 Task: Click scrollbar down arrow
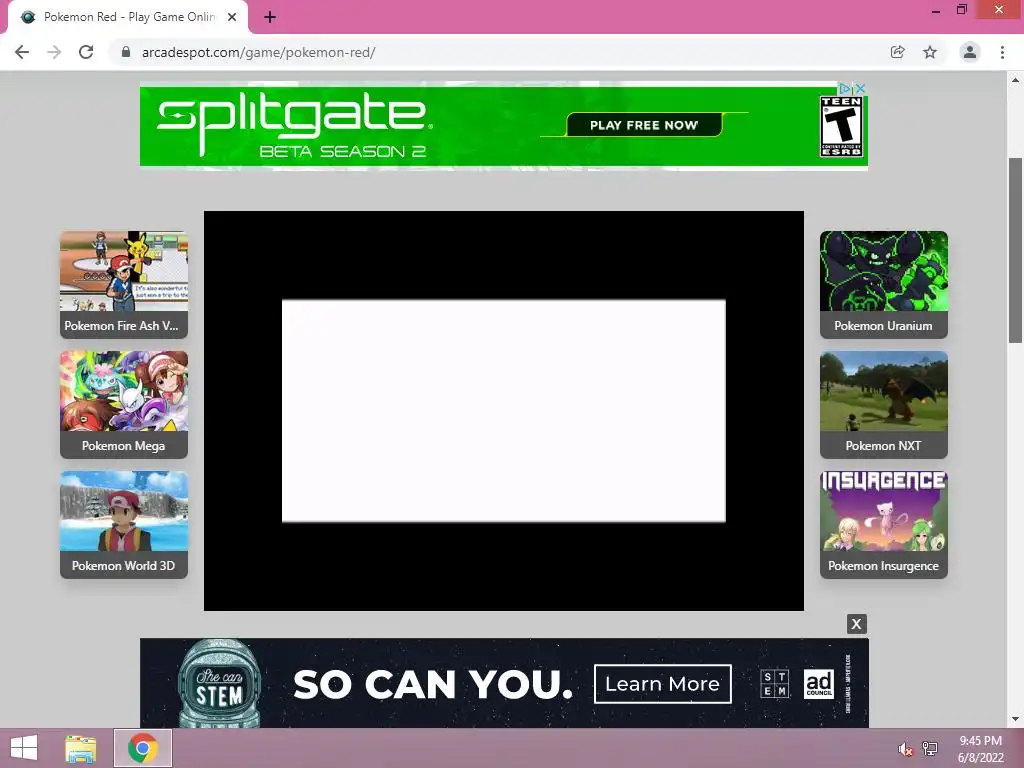tap(1015, 719)
